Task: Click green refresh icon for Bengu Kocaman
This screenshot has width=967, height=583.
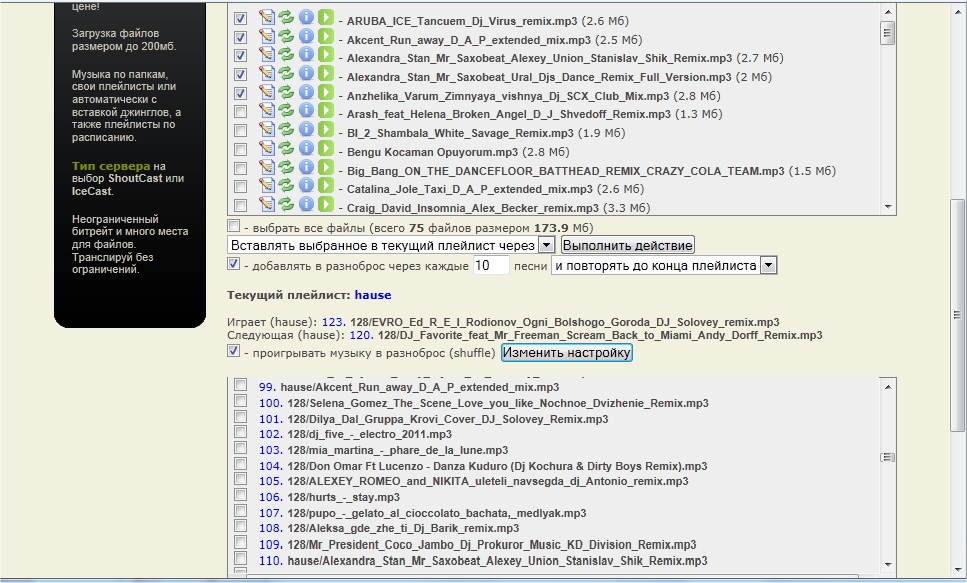Action: (x=286, y=151)
